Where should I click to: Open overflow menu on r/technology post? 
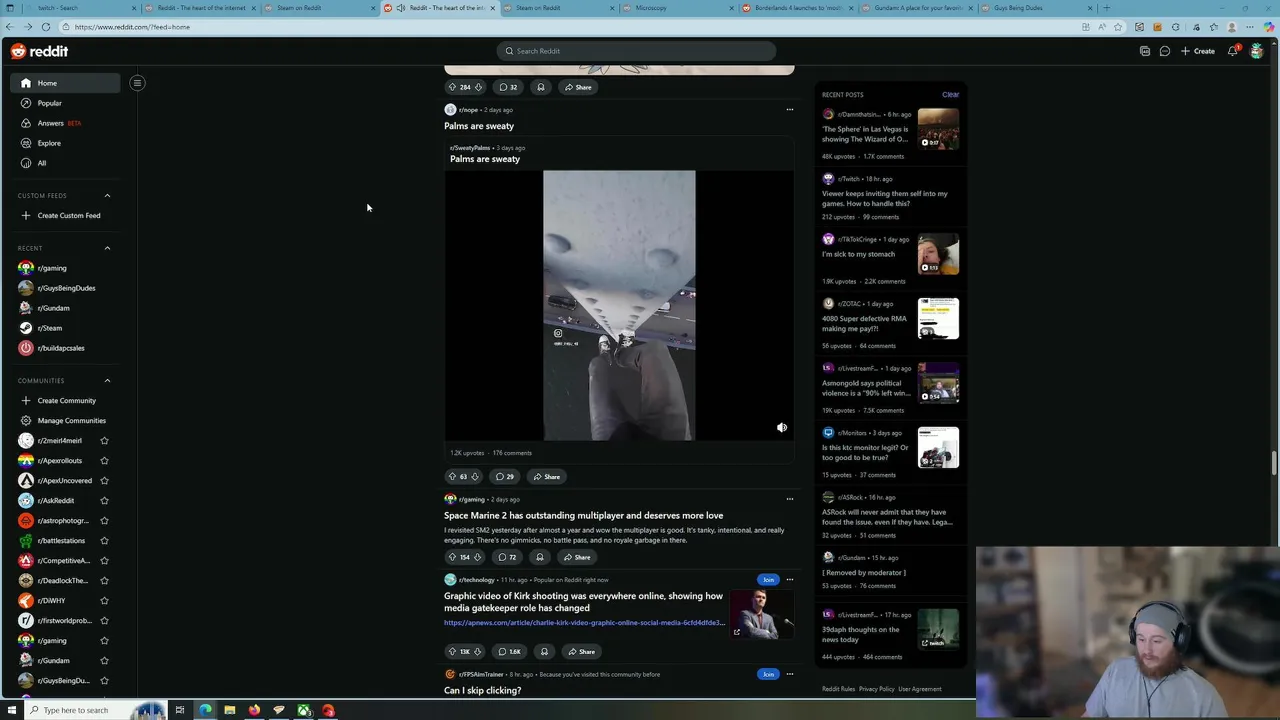789,580
